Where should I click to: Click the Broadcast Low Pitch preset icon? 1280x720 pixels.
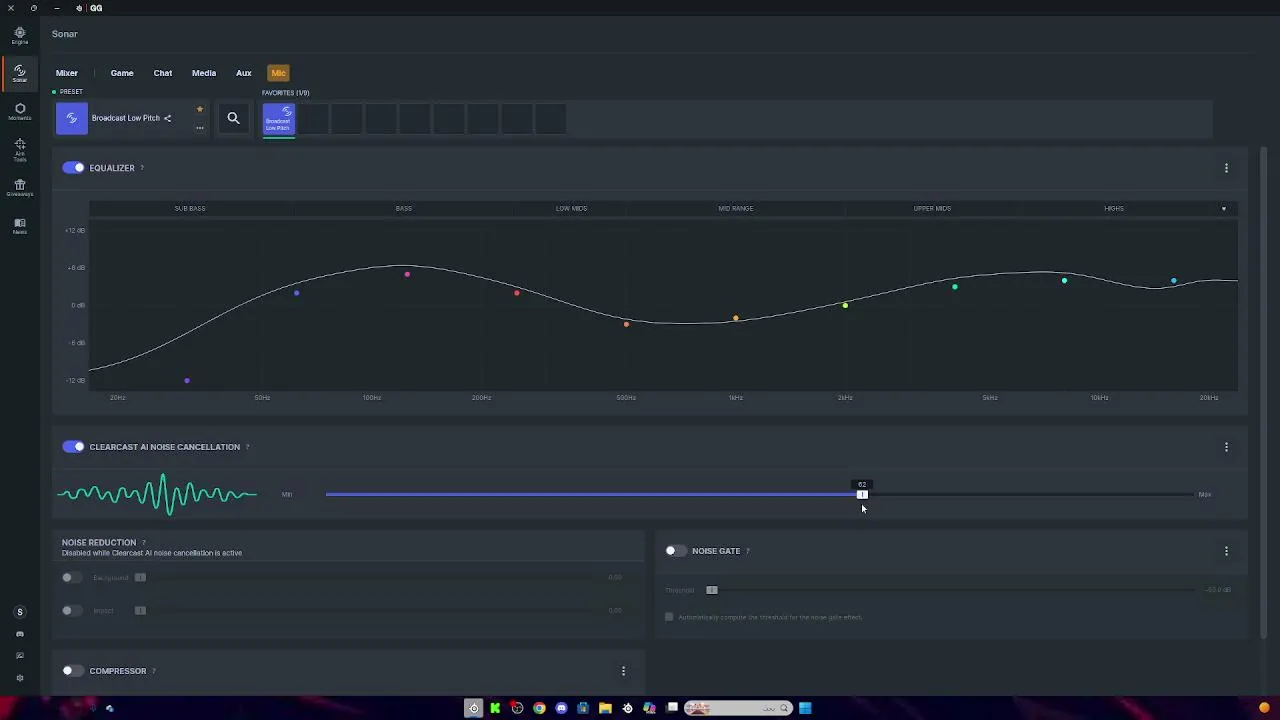click(x=71, y=118)
